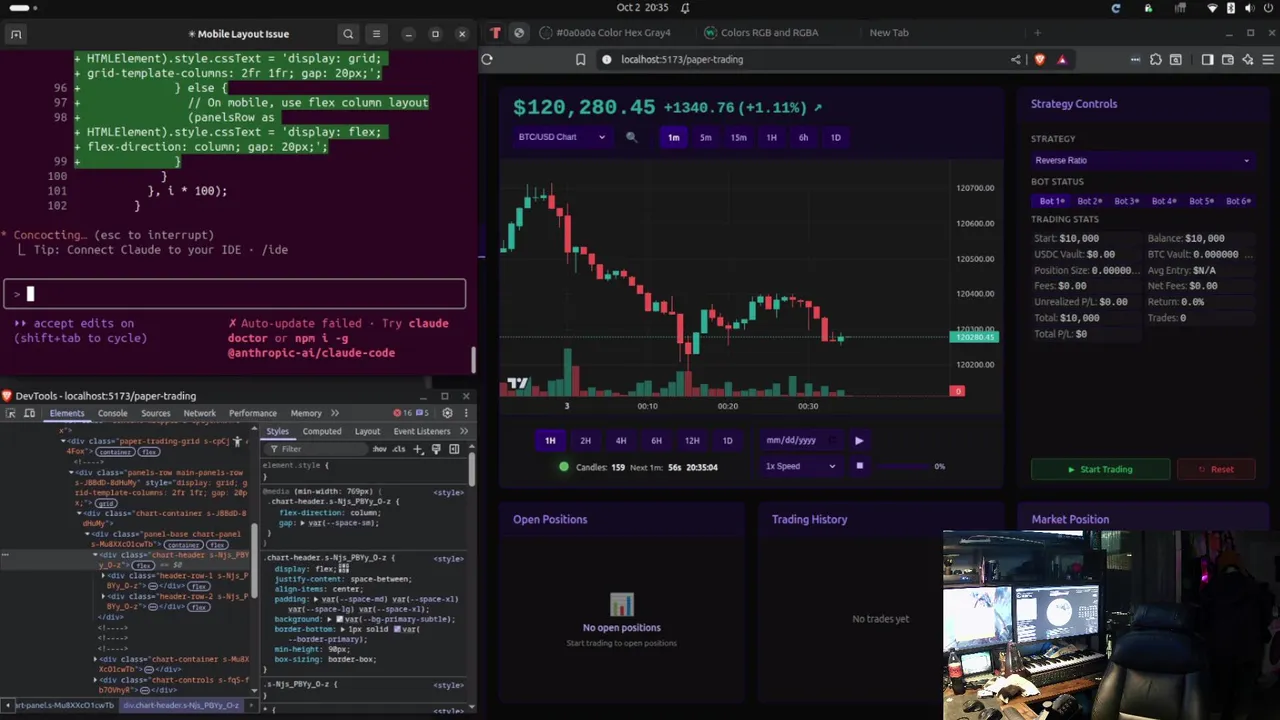The height and width of the screenshot is (720, 1280).
Task: Click the share icon in address bar
Action: click(1016, 59)
